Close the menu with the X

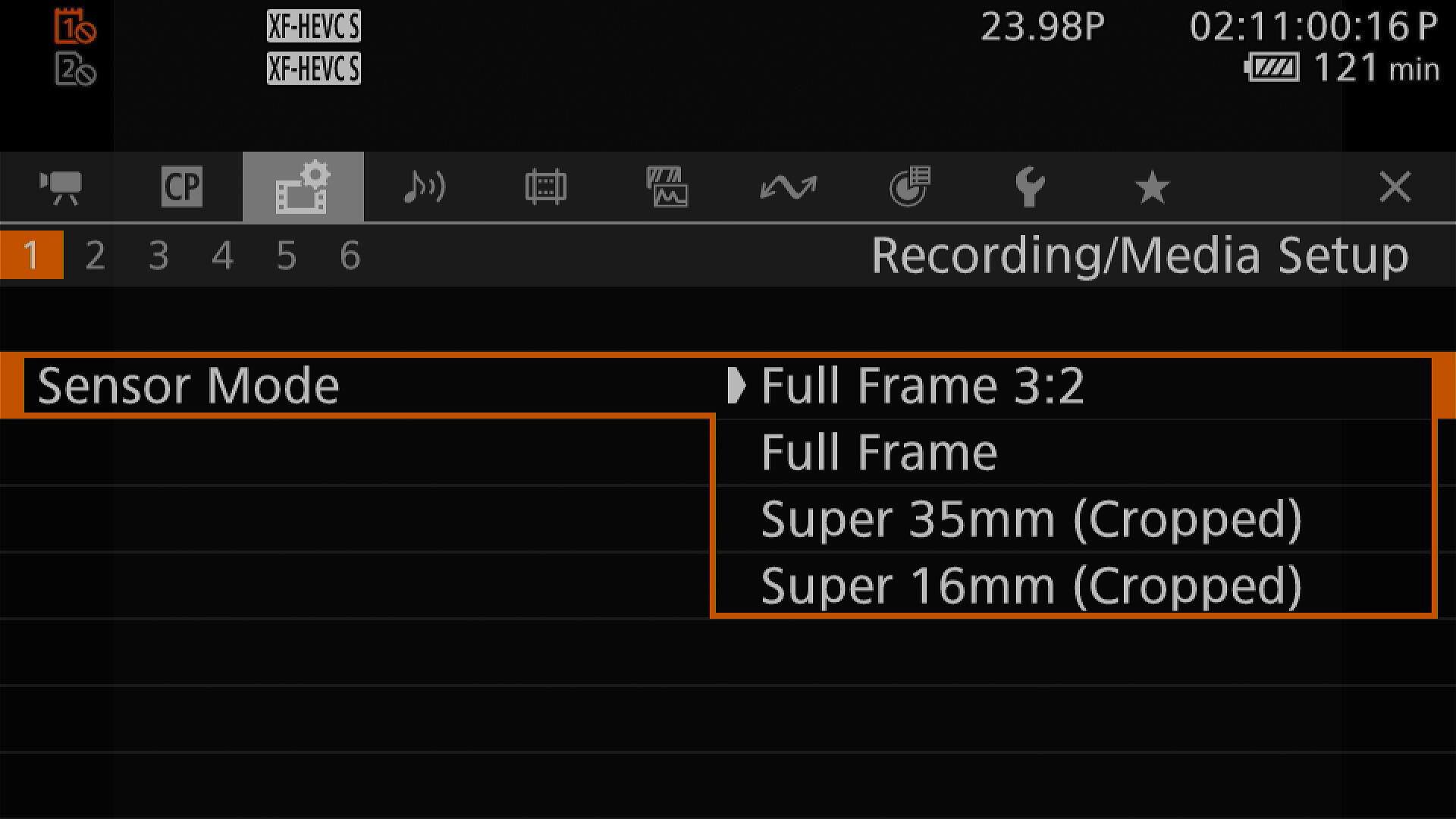[x=1395, y=187]
